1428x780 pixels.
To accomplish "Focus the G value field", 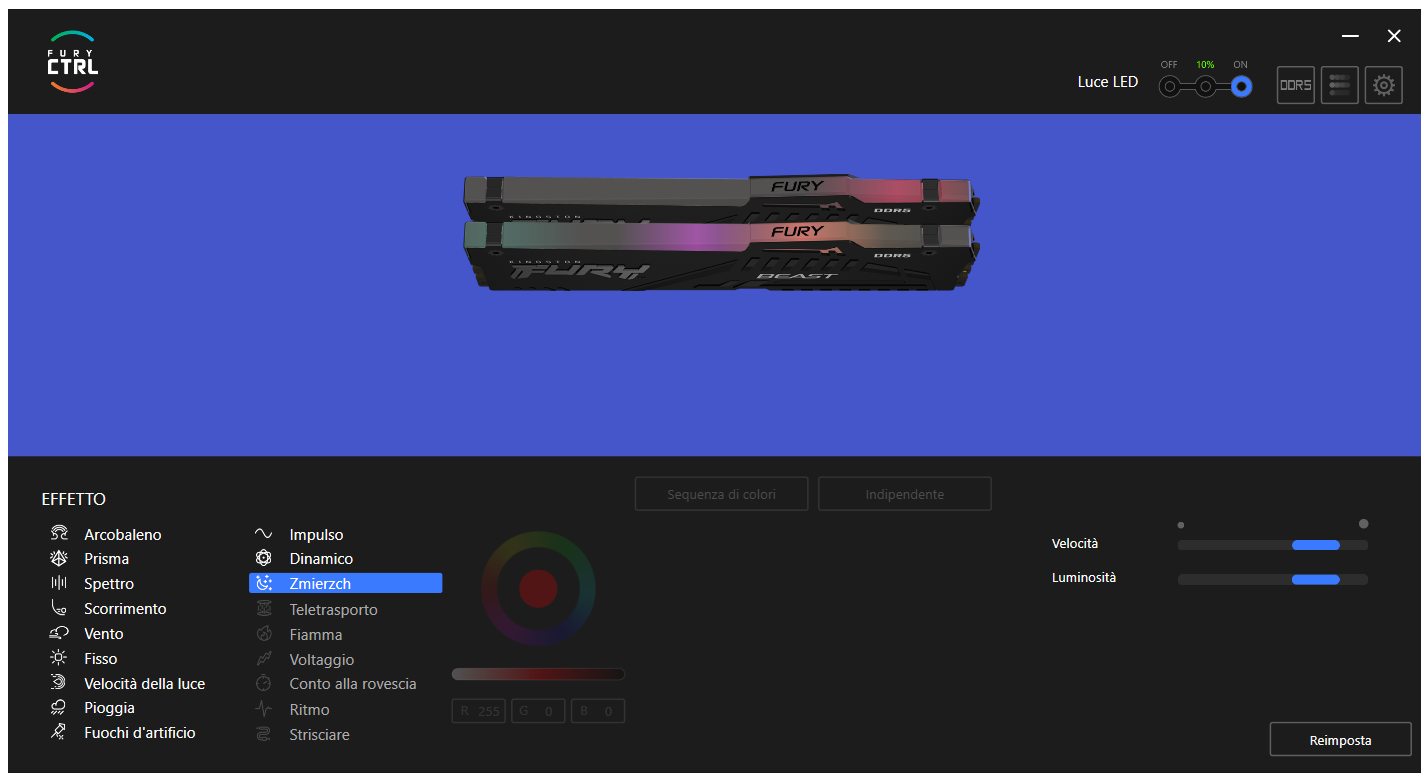I will click(539, 711).
